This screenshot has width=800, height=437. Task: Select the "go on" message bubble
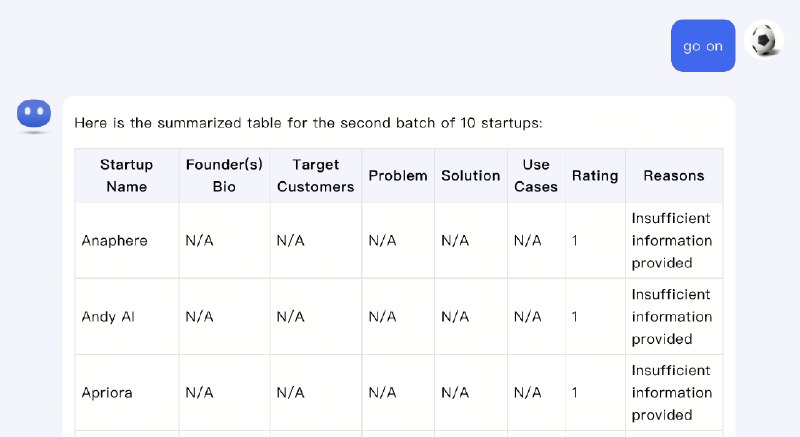tap(703, 46)
